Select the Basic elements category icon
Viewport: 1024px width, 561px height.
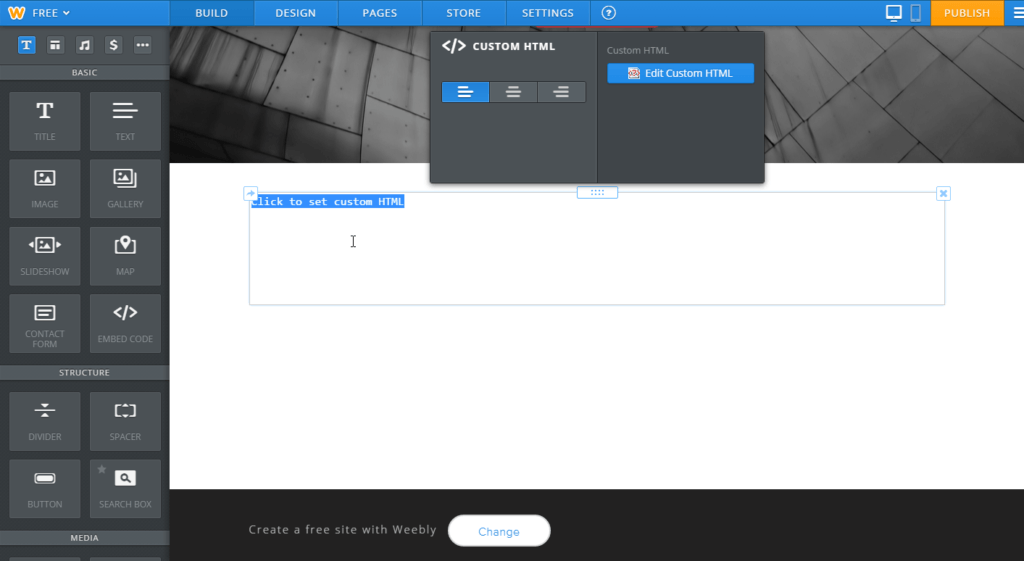[x=27, y=45]
